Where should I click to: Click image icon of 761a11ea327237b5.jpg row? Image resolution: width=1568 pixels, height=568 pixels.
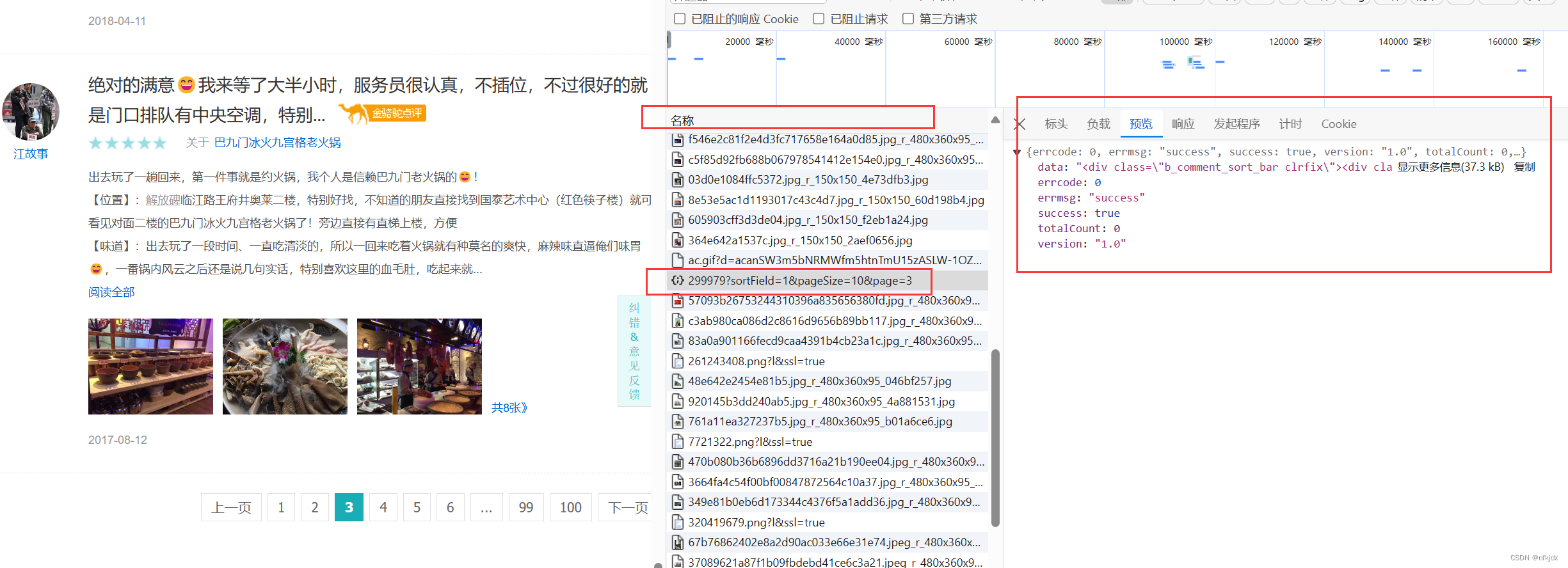click(677, 422)
